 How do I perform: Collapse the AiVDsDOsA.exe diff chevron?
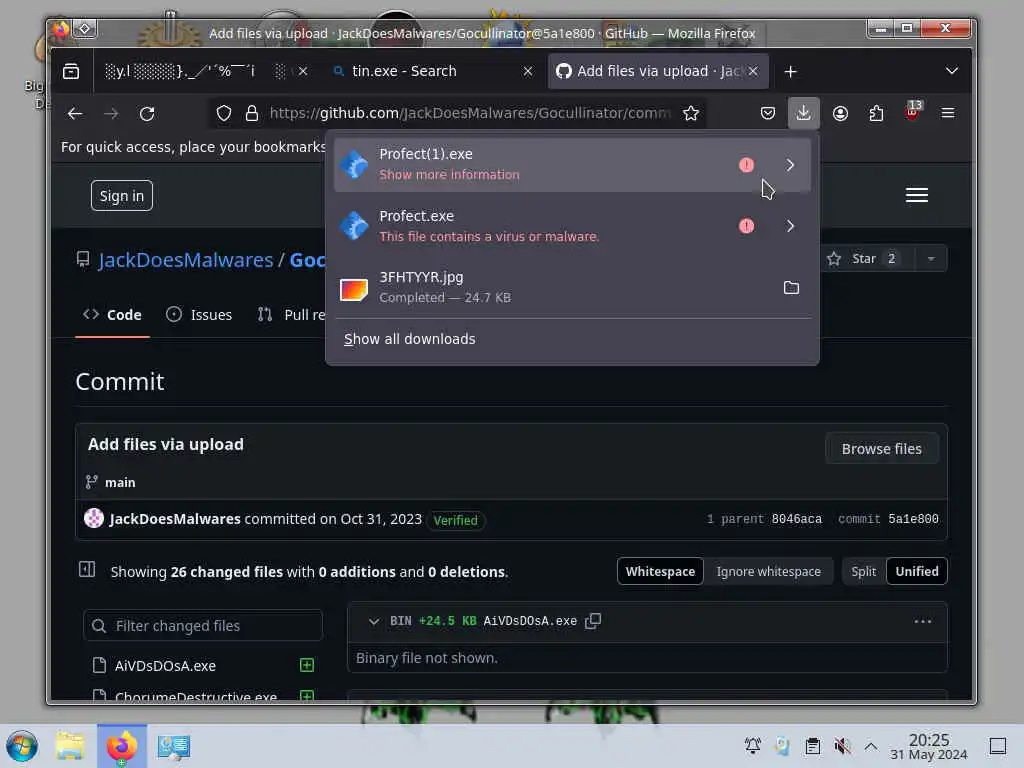click(374, 622)
